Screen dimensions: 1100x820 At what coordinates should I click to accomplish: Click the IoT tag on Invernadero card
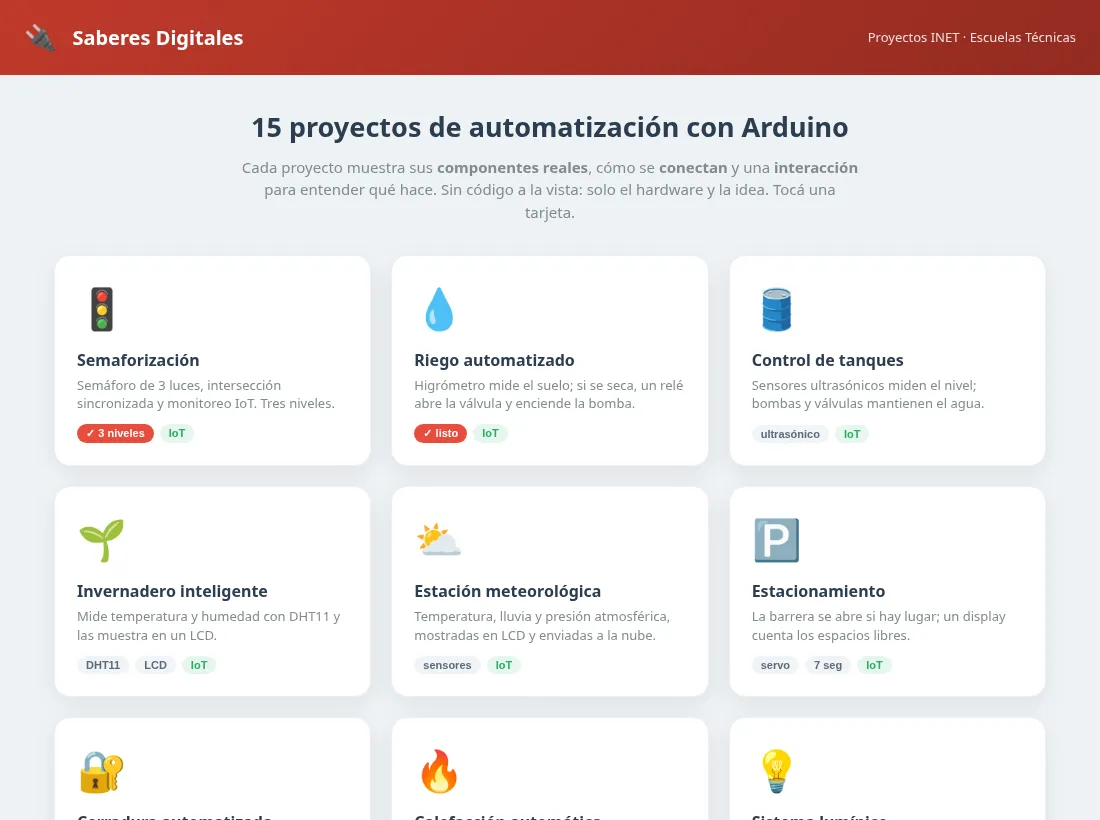pos(199,665)
